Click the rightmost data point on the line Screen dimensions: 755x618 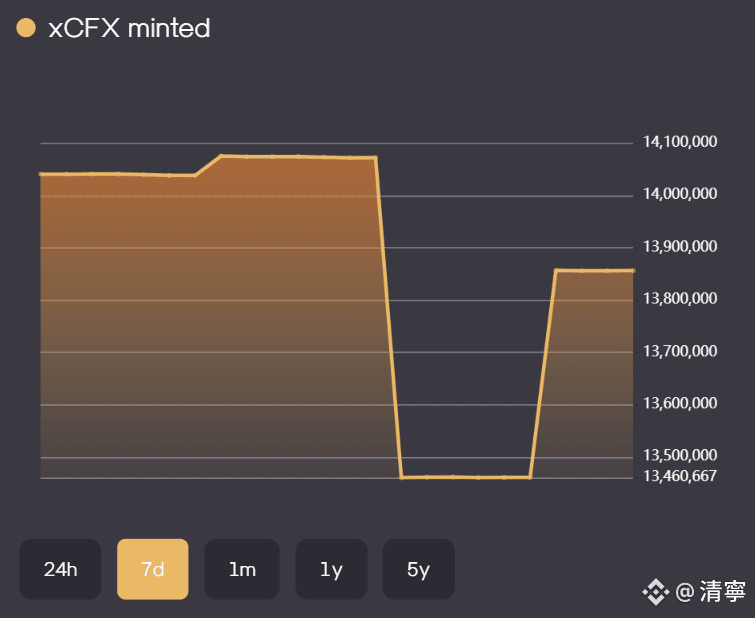pyautogui.click(x=632, y=270)
